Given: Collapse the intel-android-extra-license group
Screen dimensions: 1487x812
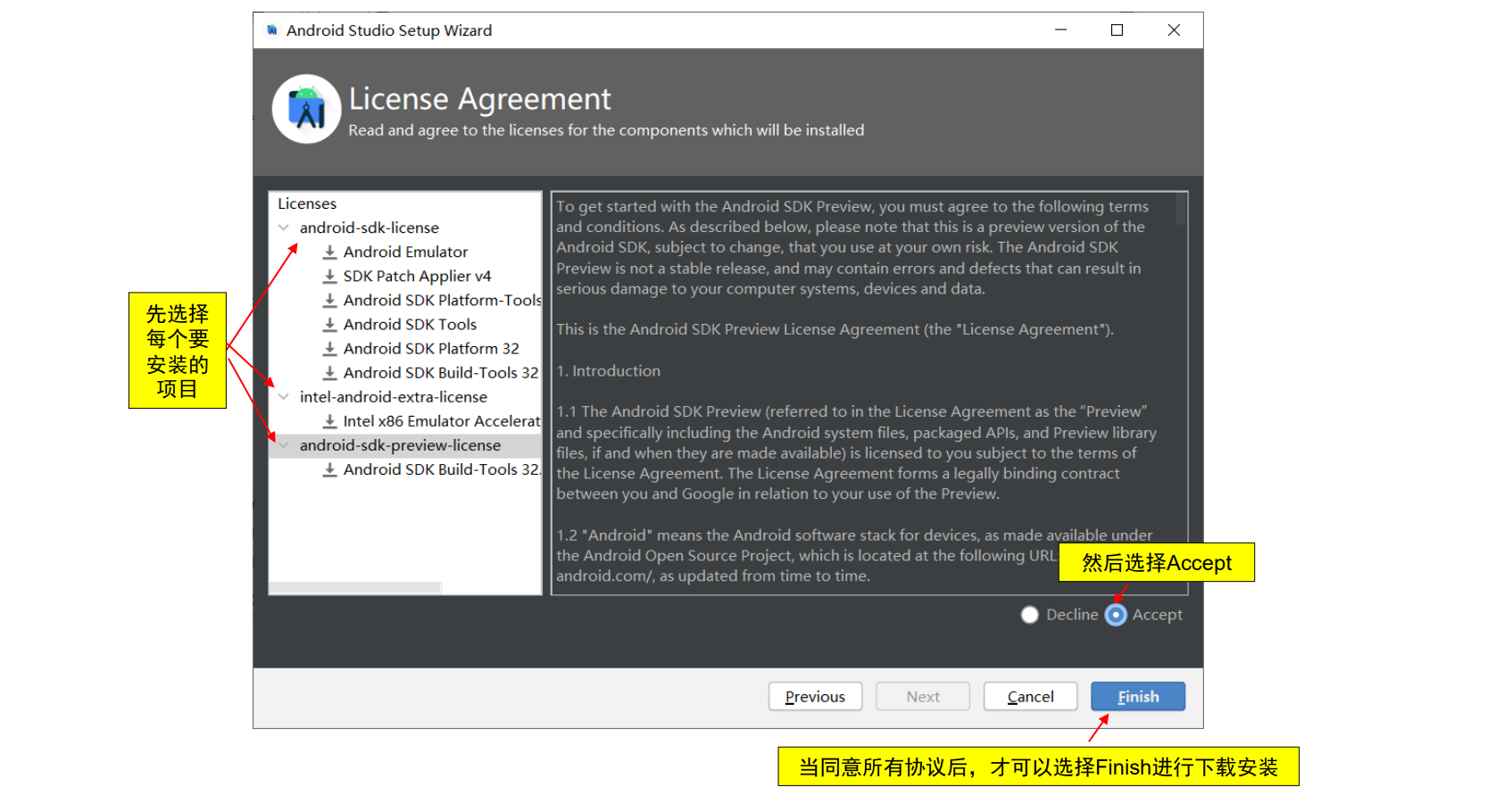Looking at the screenshot, I should point(284,397).
